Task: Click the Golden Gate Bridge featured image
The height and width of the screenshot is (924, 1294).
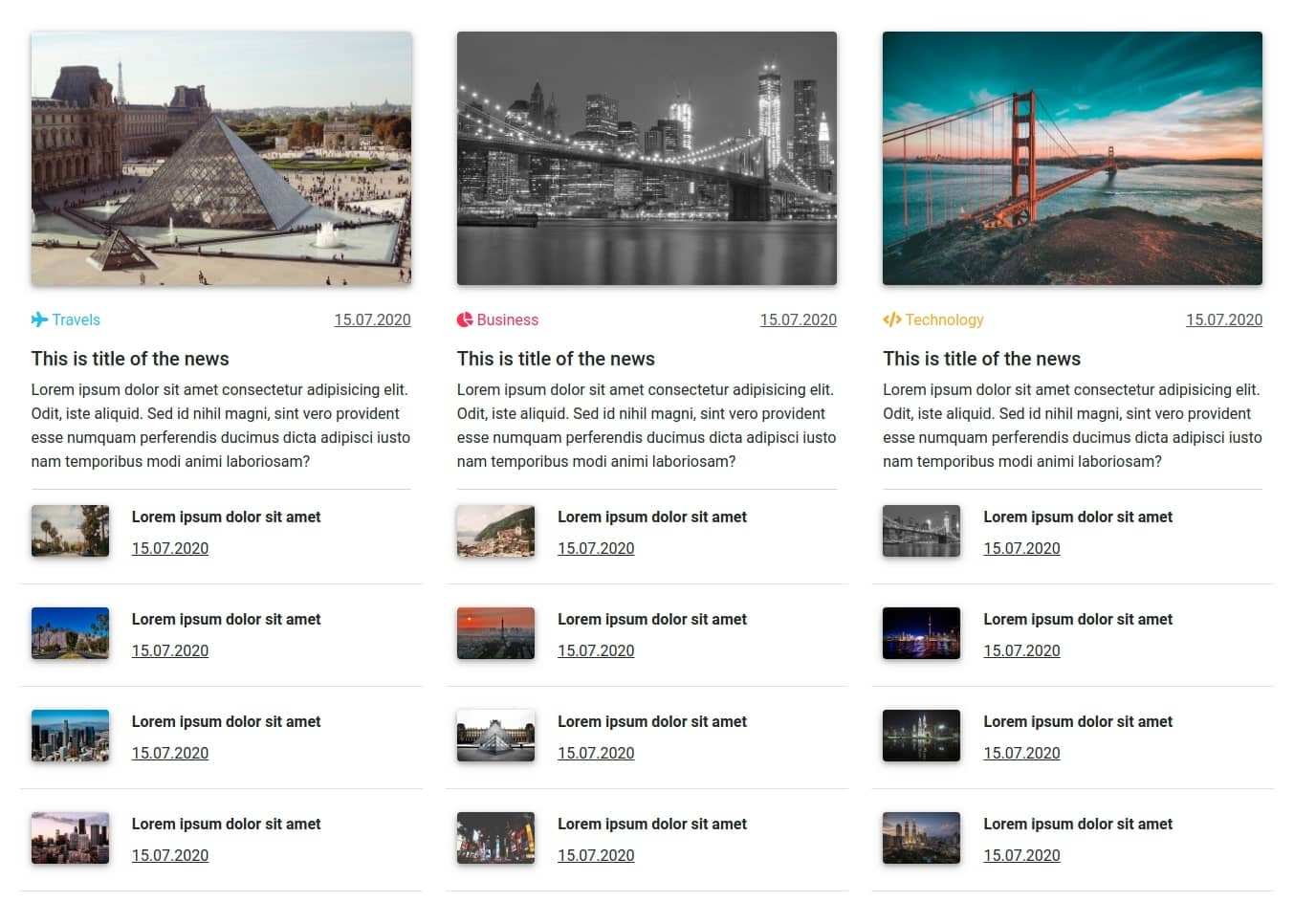Action: [1072, 158]
